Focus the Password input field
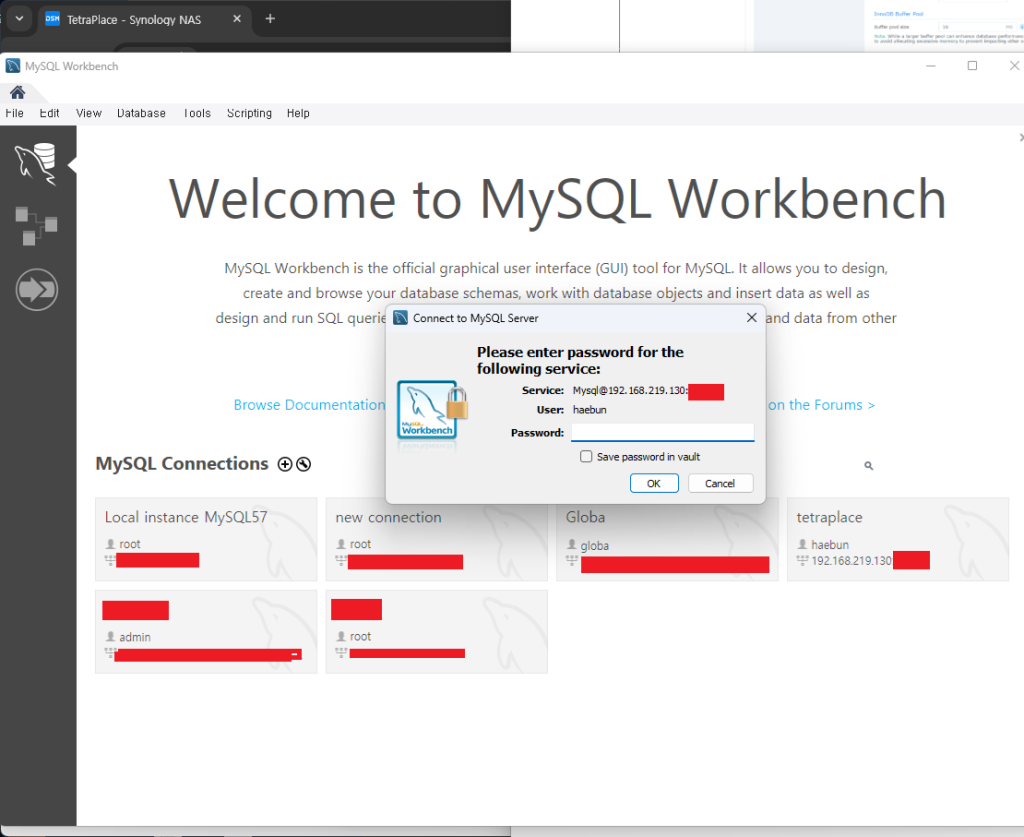 (x=662, y=432)
